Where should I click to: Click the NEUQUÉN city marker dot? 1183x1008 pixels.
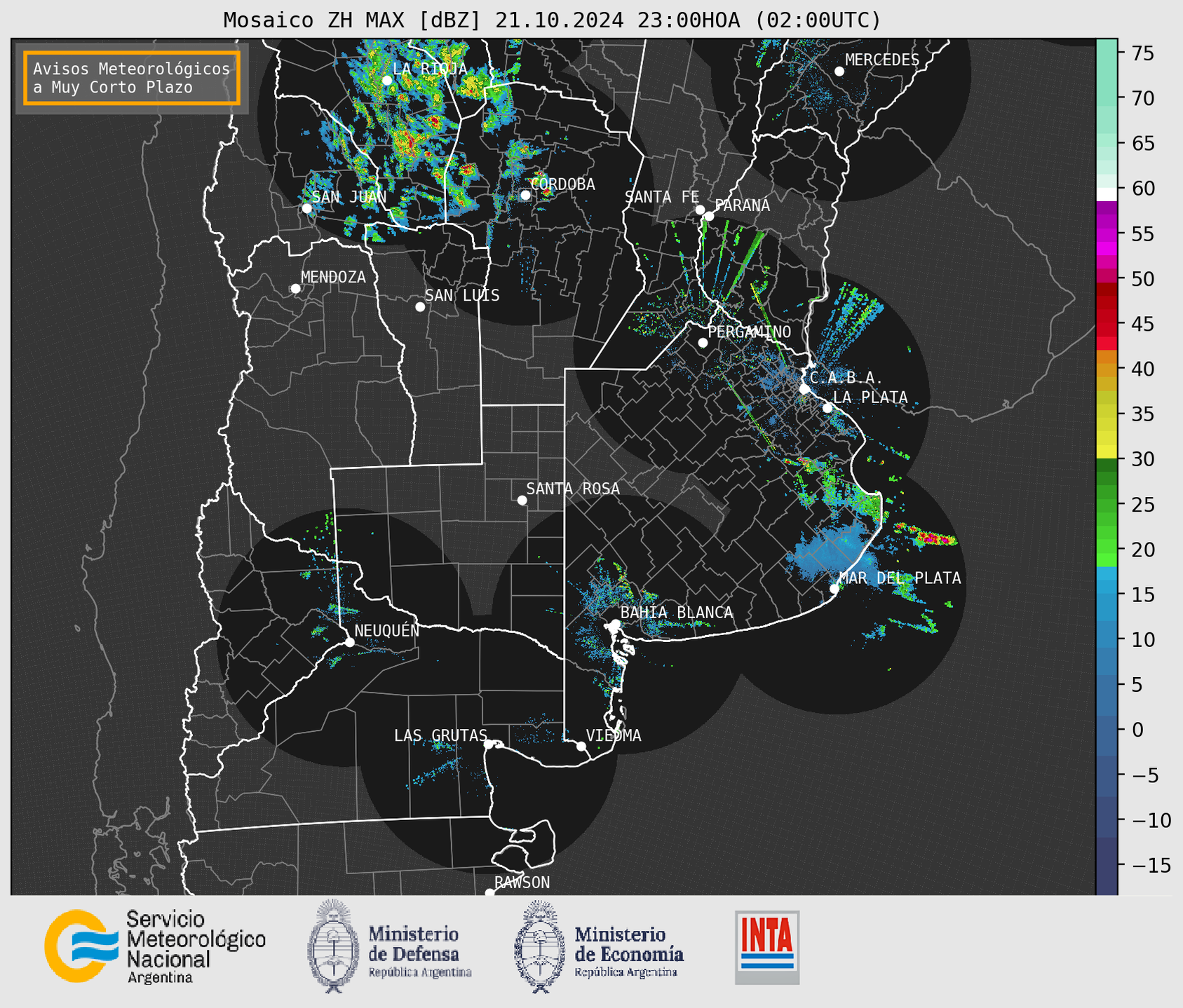[349, 642]
